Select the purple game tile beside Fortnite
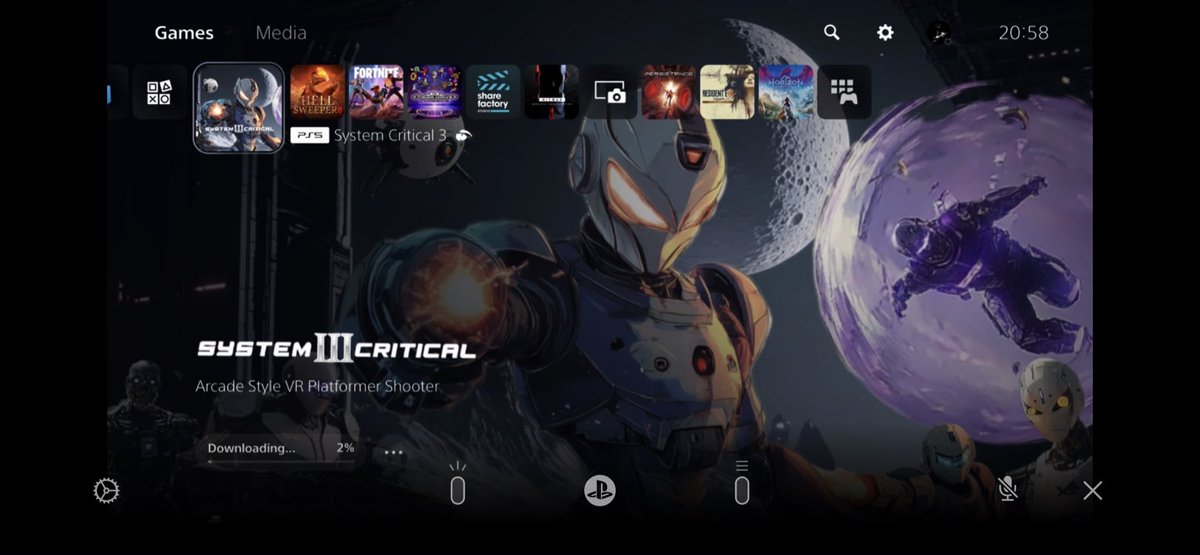Screen dimensions: 1200x555 (x=434, y=92)
